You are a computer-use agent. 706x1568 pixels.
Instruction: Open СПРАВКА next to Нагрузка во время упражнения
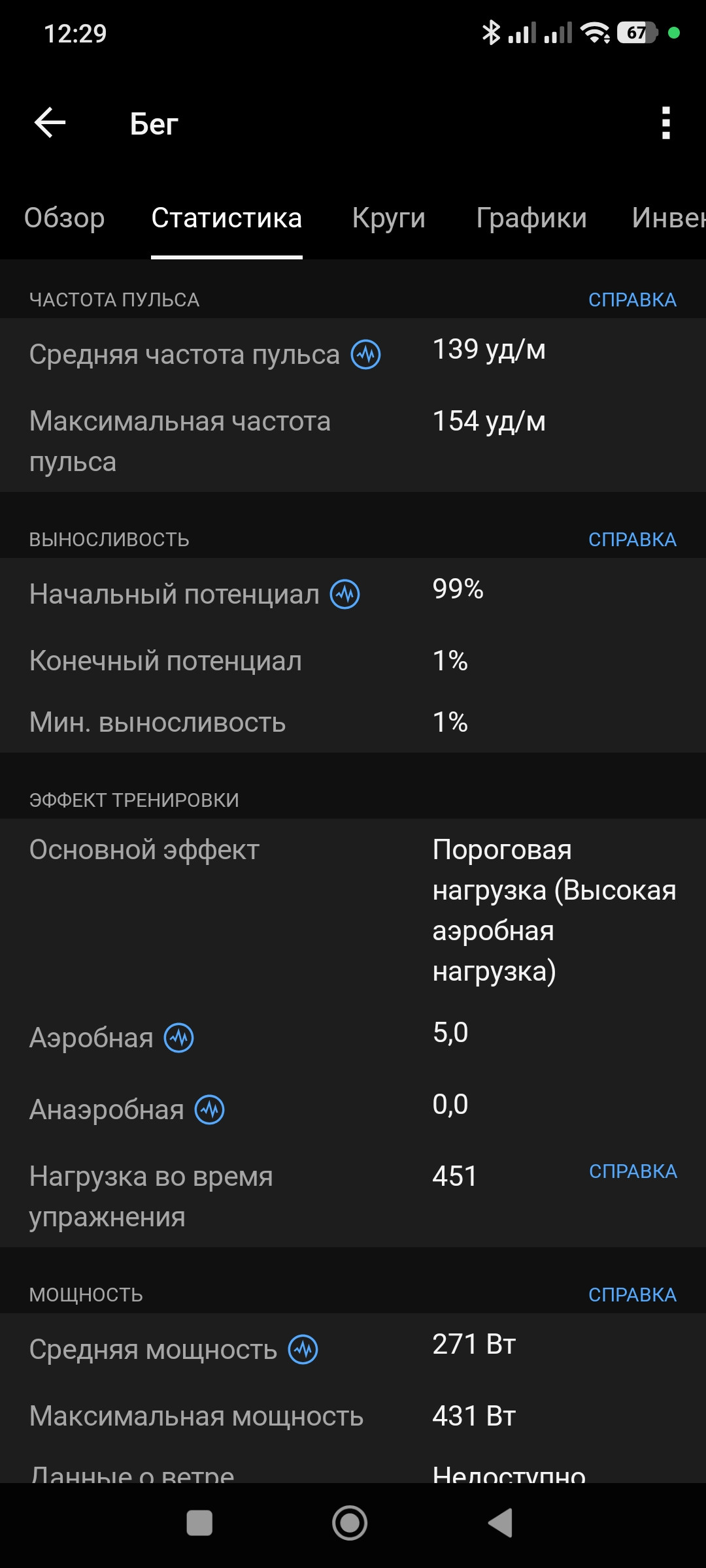633,1171
